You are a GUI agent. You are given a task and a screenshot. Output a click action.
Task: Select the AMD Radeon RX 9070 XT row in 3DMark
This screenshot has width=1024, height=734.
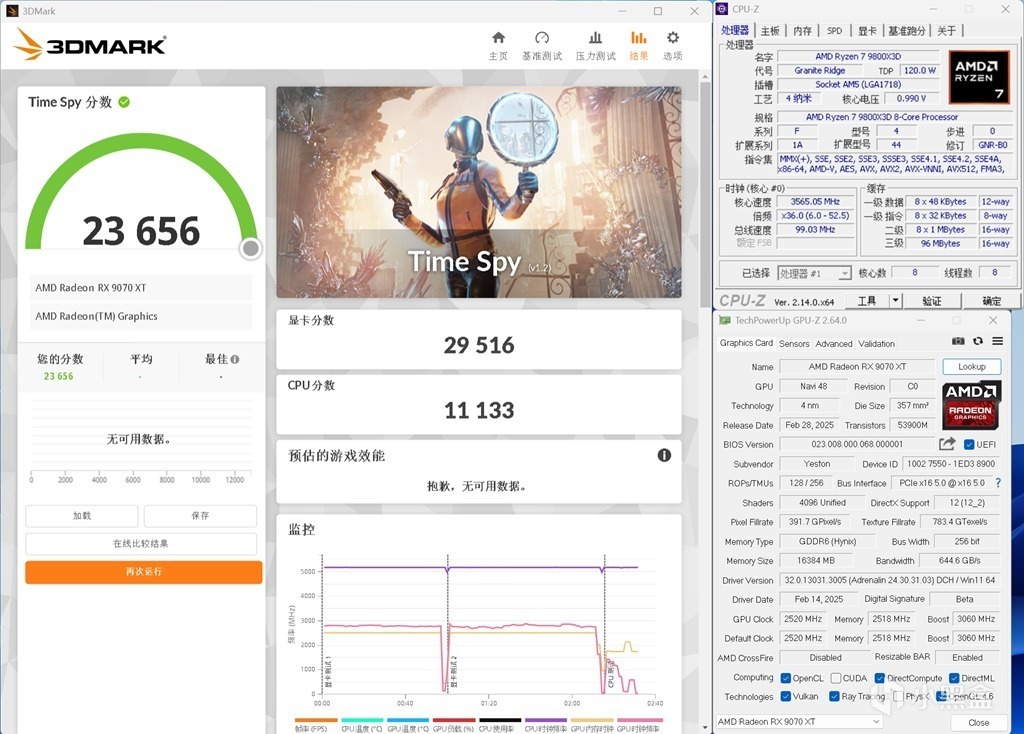(x=141, y=287)
